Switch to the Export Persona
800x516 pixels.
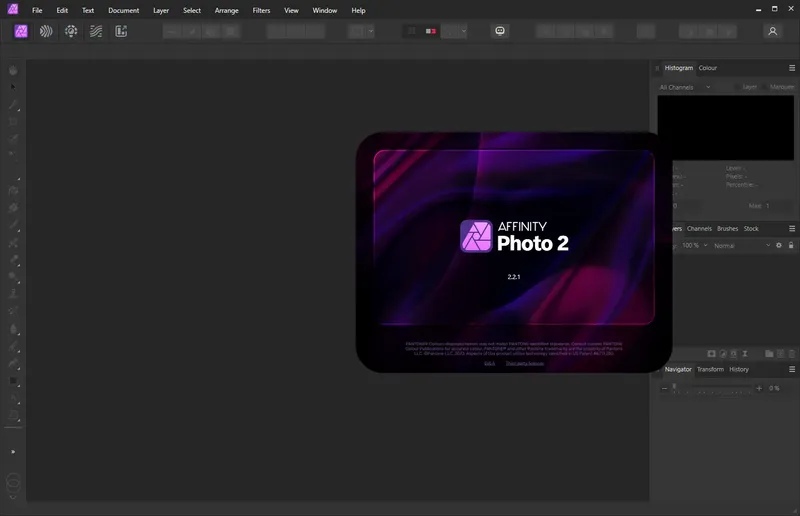coord(121,31)
